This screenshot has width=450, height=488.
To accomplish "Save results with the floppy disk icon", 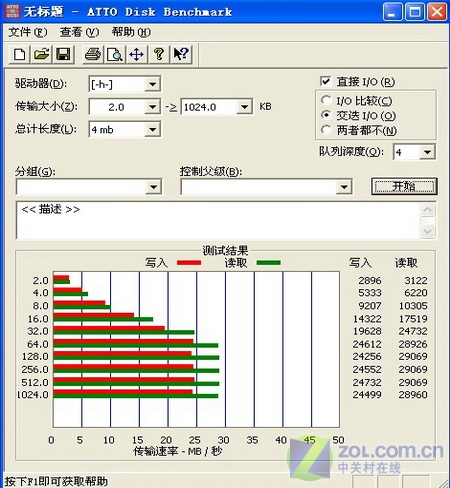I will [x=63, y=54].
